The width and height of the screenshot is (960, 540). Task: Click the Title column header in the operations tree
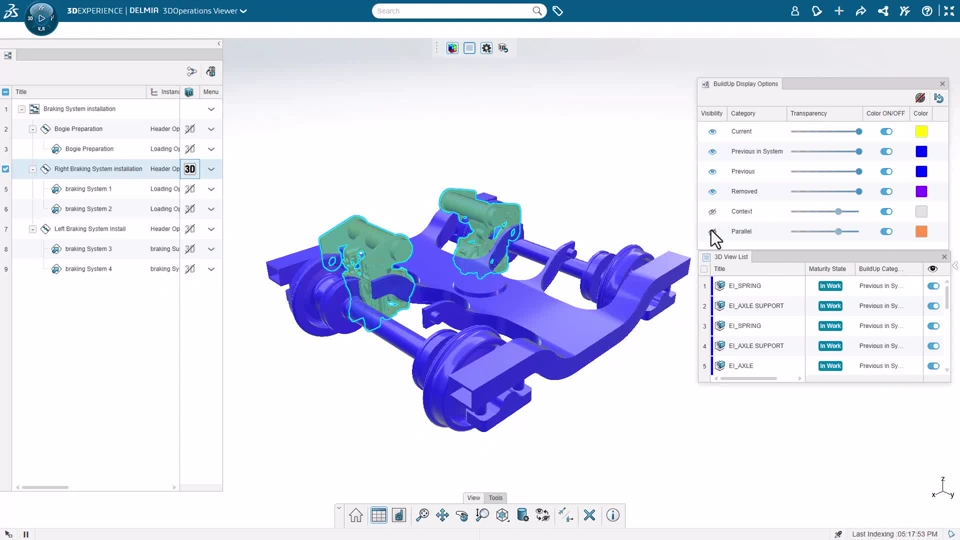click(x=80, y=92)
